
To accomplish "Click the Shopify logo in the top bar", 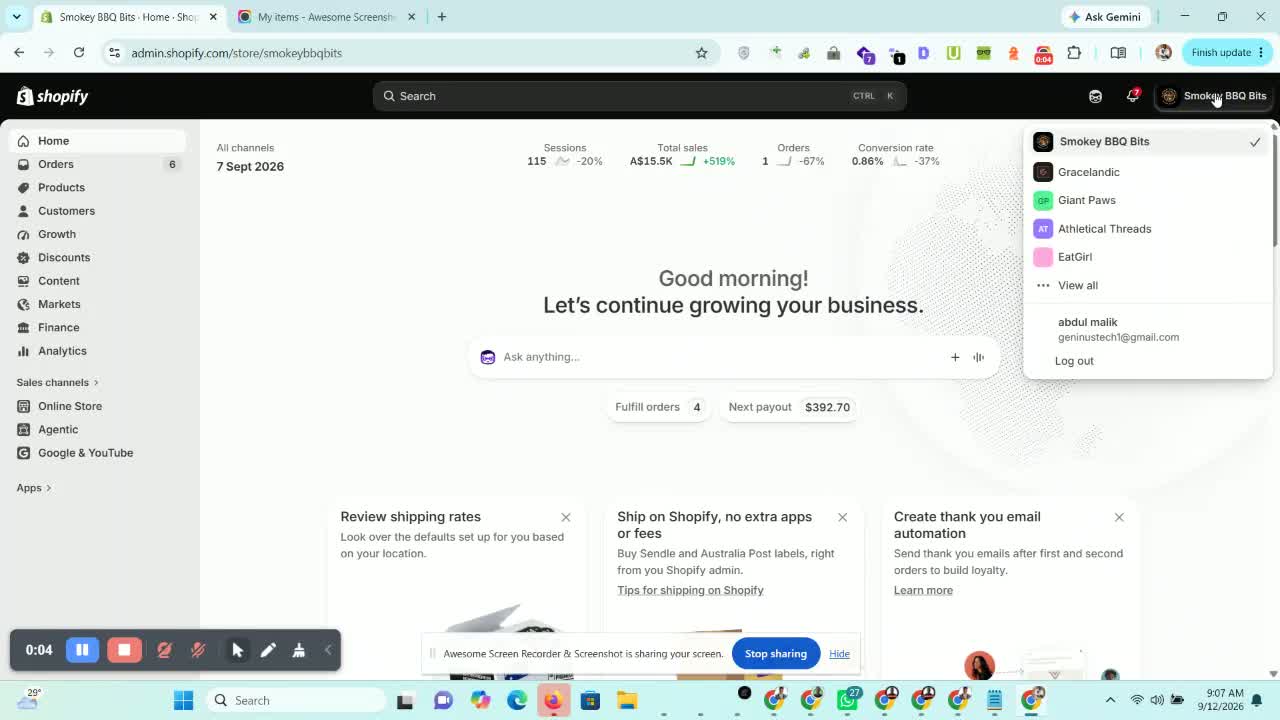I will click(x=52, y=96).
